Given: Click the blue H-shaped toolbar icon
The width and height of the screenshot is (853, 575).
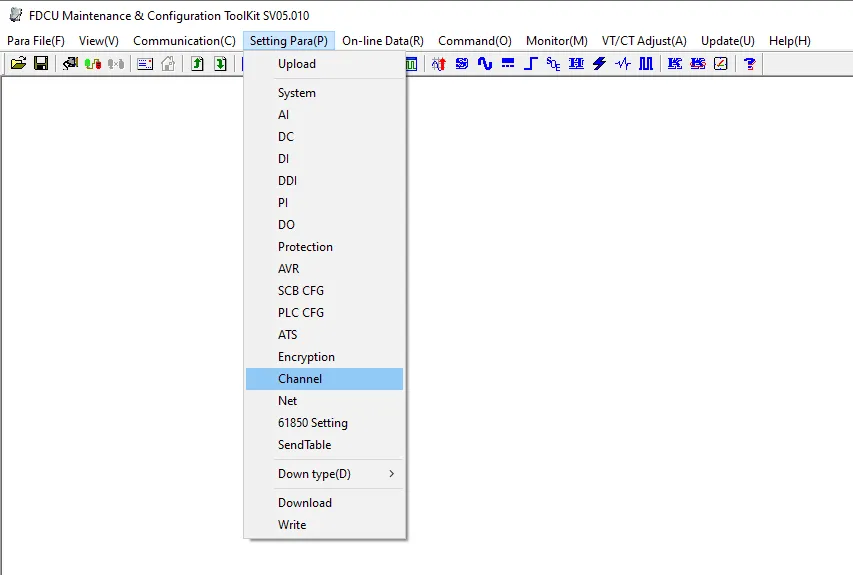Looking at the screenshot, I should [x=576, y=64].
